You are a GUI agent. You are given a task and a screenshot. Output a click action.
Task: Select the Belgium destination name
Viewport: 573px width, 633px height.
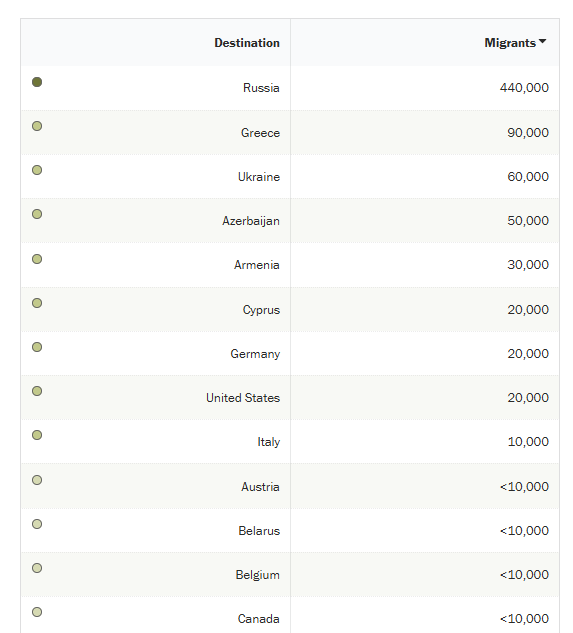coord(258,575)
